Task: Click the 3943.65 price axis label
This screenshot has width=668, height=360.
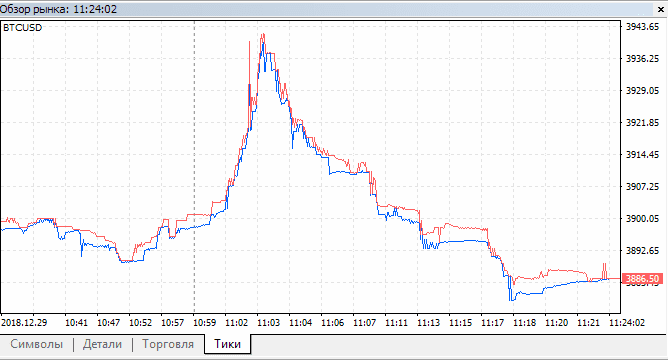Action: [642, 27]
